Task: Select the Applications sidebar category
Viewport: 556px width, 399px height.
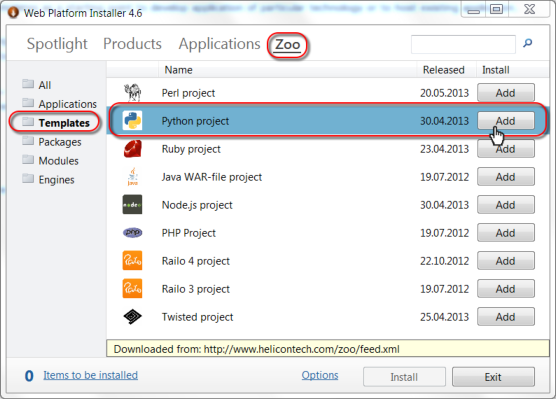Action: pos(67,104)
